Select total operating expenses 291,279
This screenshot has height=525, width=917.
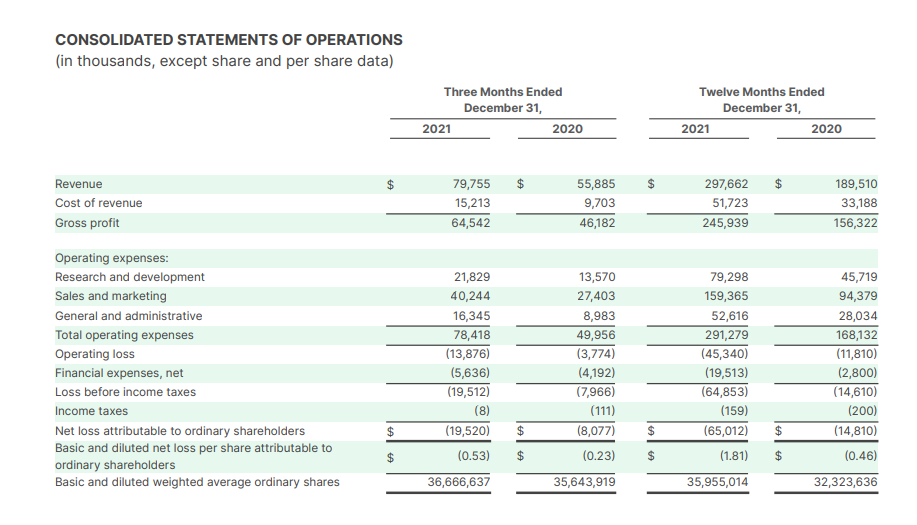(726, 335)
